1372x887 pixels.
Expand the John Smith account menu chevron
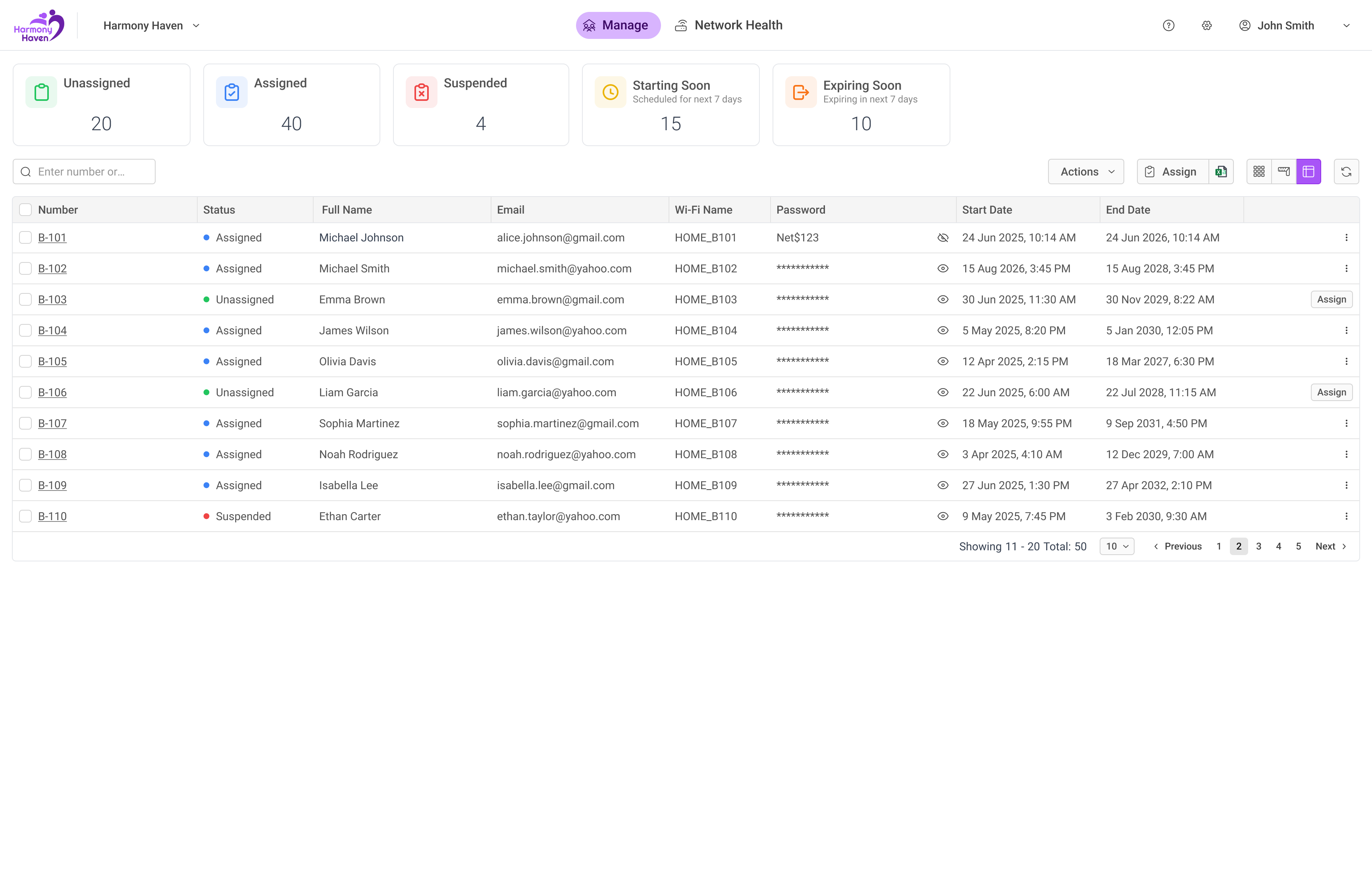[x=1346, y=25]
